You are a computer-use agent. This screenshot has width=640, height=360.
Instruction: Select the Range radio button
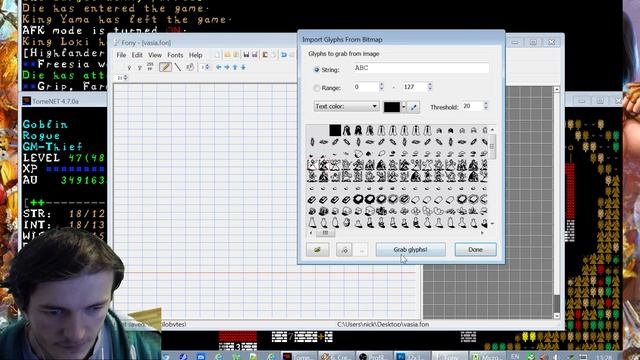click(x=316, y=88)
